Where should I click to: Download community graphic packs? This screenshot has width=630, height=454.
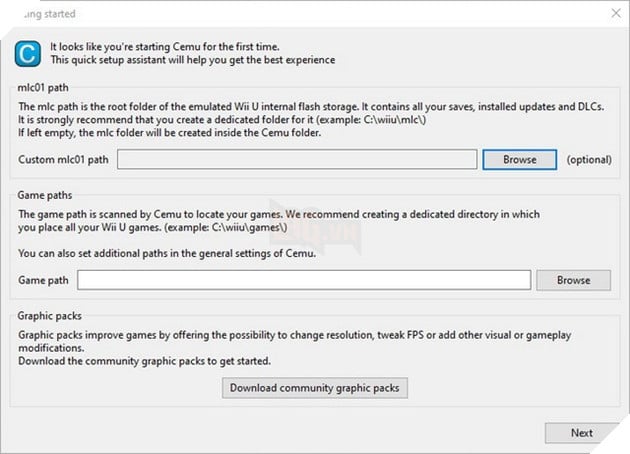click(315, 387)
